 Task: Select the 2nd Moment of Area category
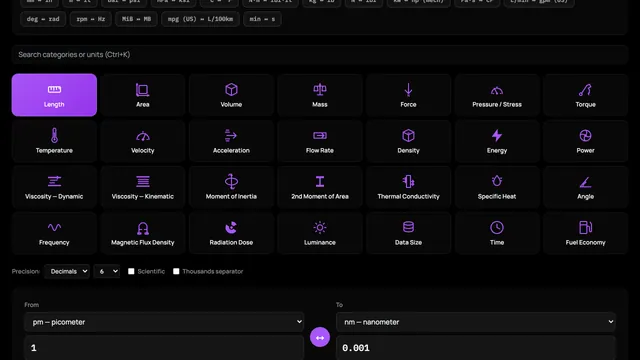click(x=320, y=187)
